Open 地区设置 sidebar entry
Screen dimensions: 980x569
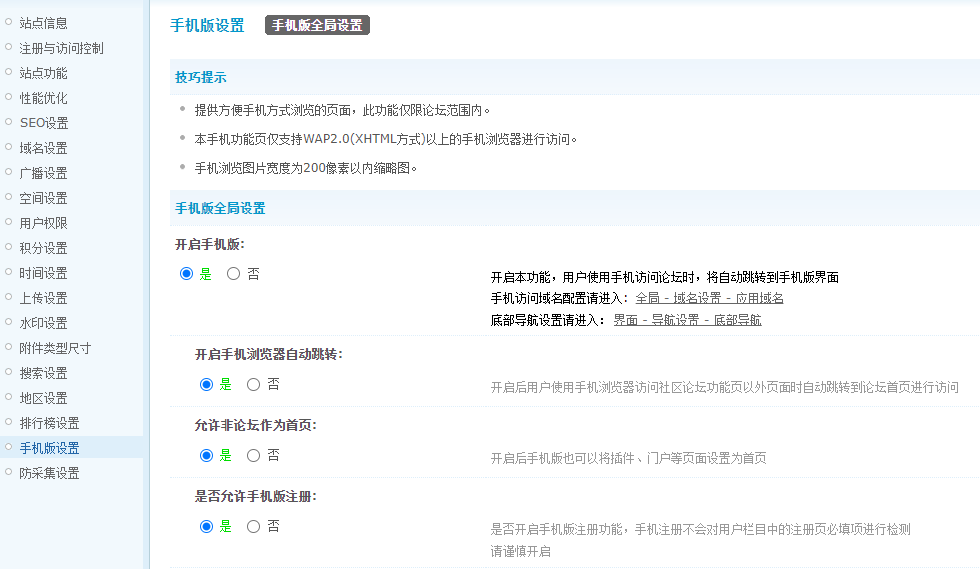[43, 398]
